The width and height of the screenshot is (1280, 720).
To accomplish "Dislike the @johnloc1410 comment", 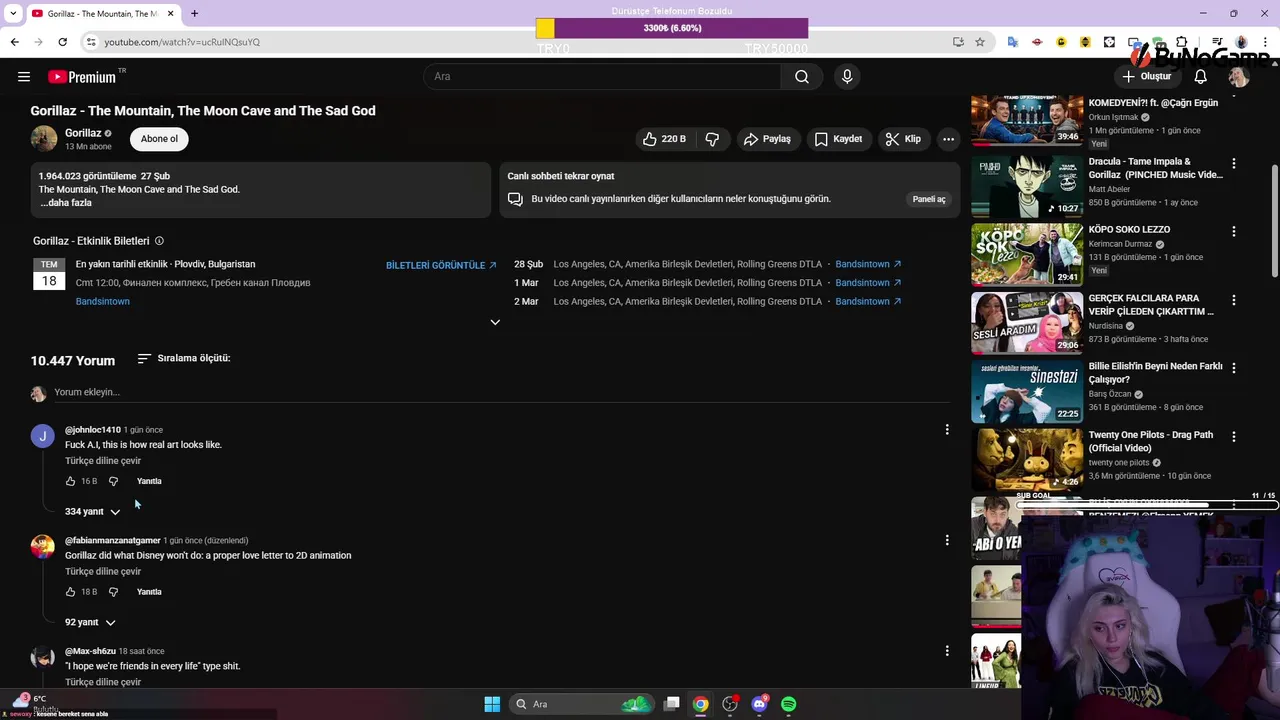I will (113, 481).
